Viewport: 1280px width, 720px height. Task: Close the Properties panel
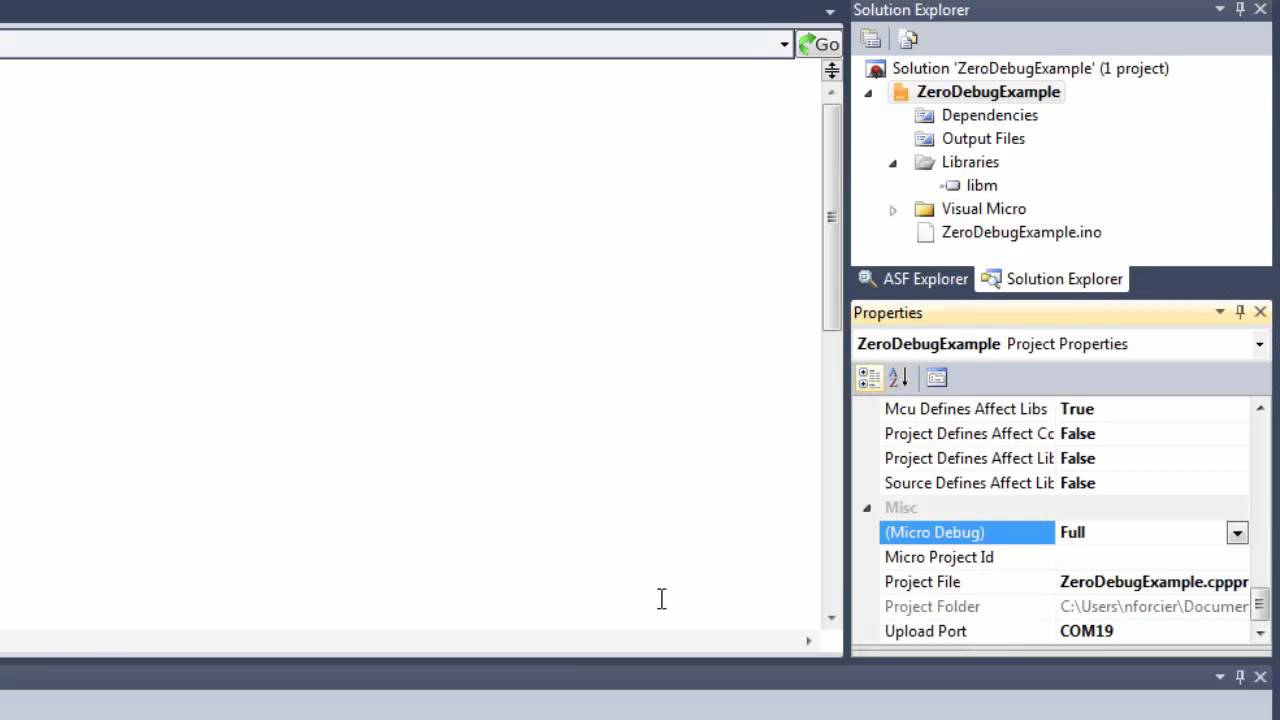[x=1260, y=312]
